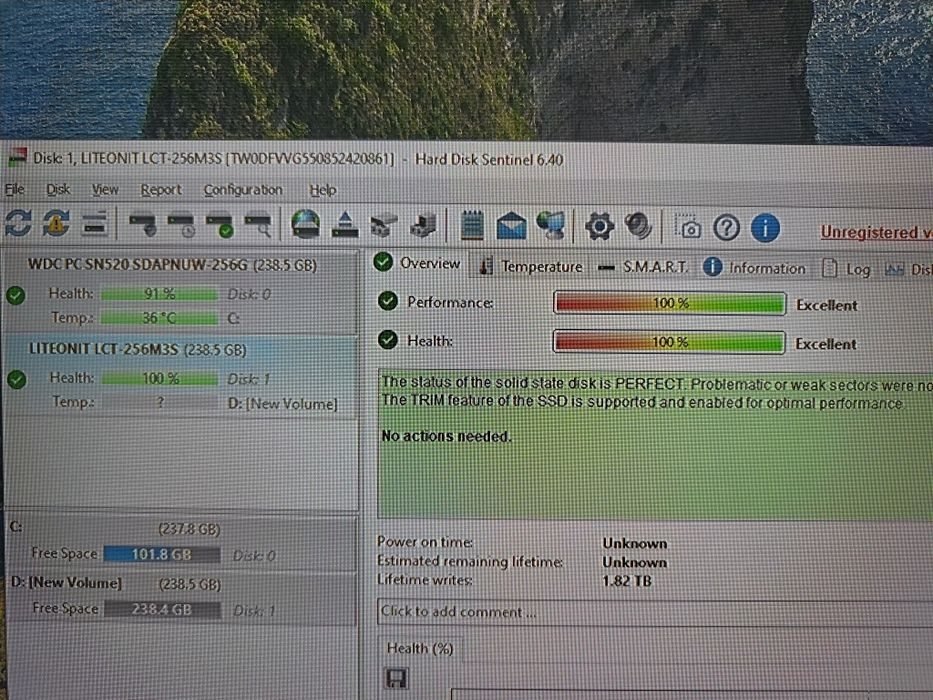Select the D: [New Volume] partition entry
The image size is (933, 700).
point(180,597)
